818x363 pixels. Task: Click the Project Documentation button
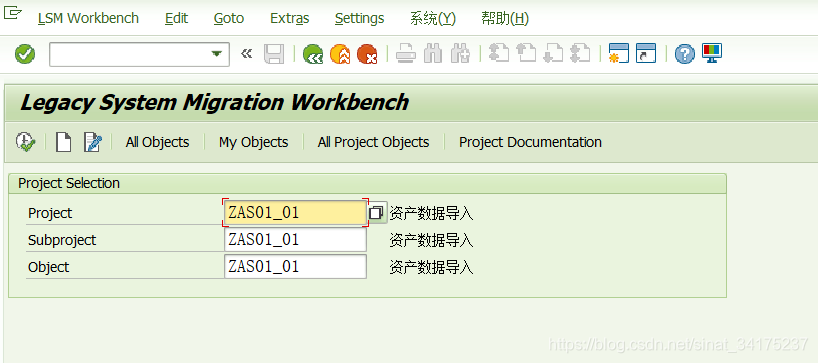531,142
